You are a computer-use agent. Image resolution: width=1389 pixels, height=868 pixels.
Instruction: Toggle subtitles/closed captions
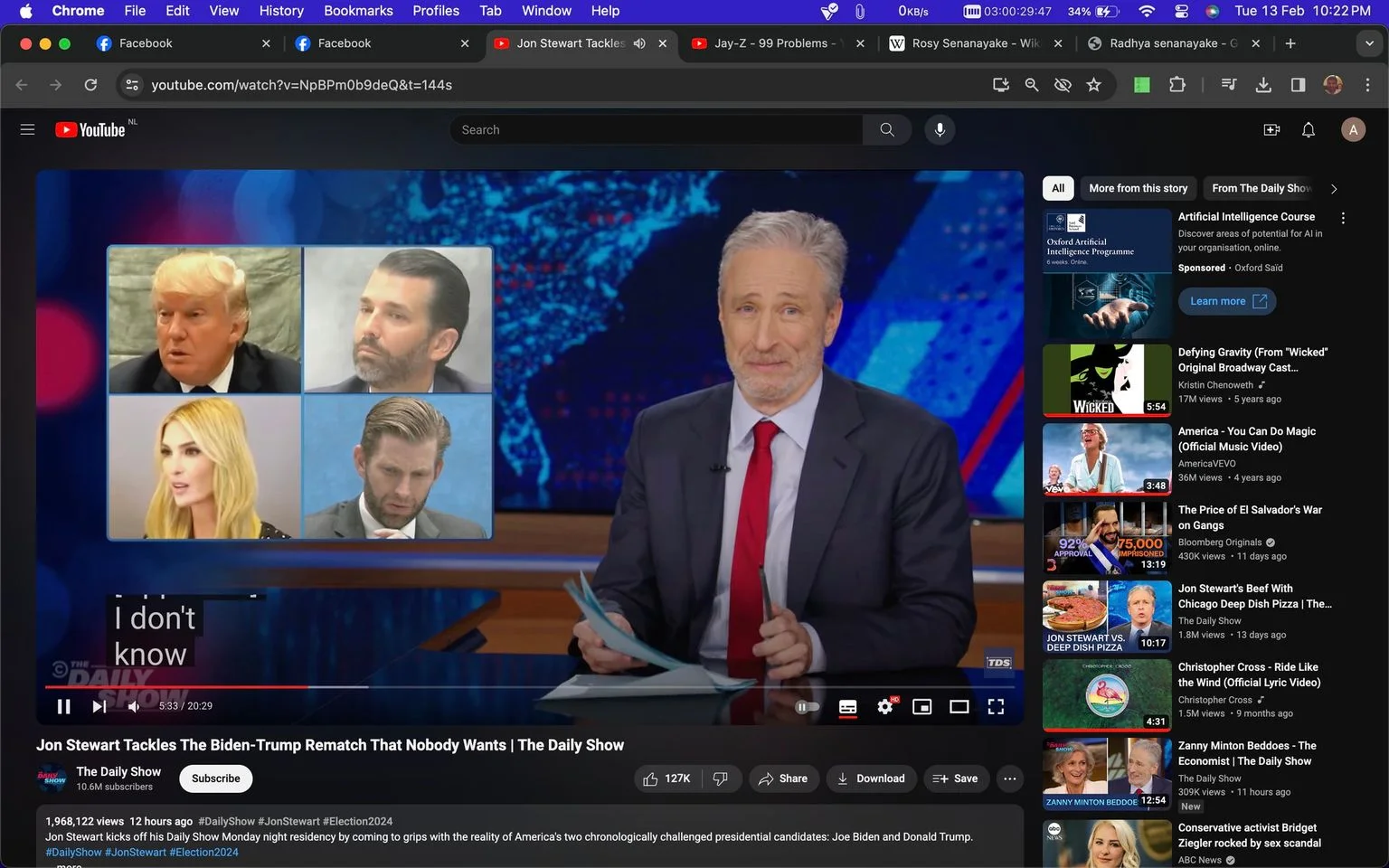pos(847,707)
